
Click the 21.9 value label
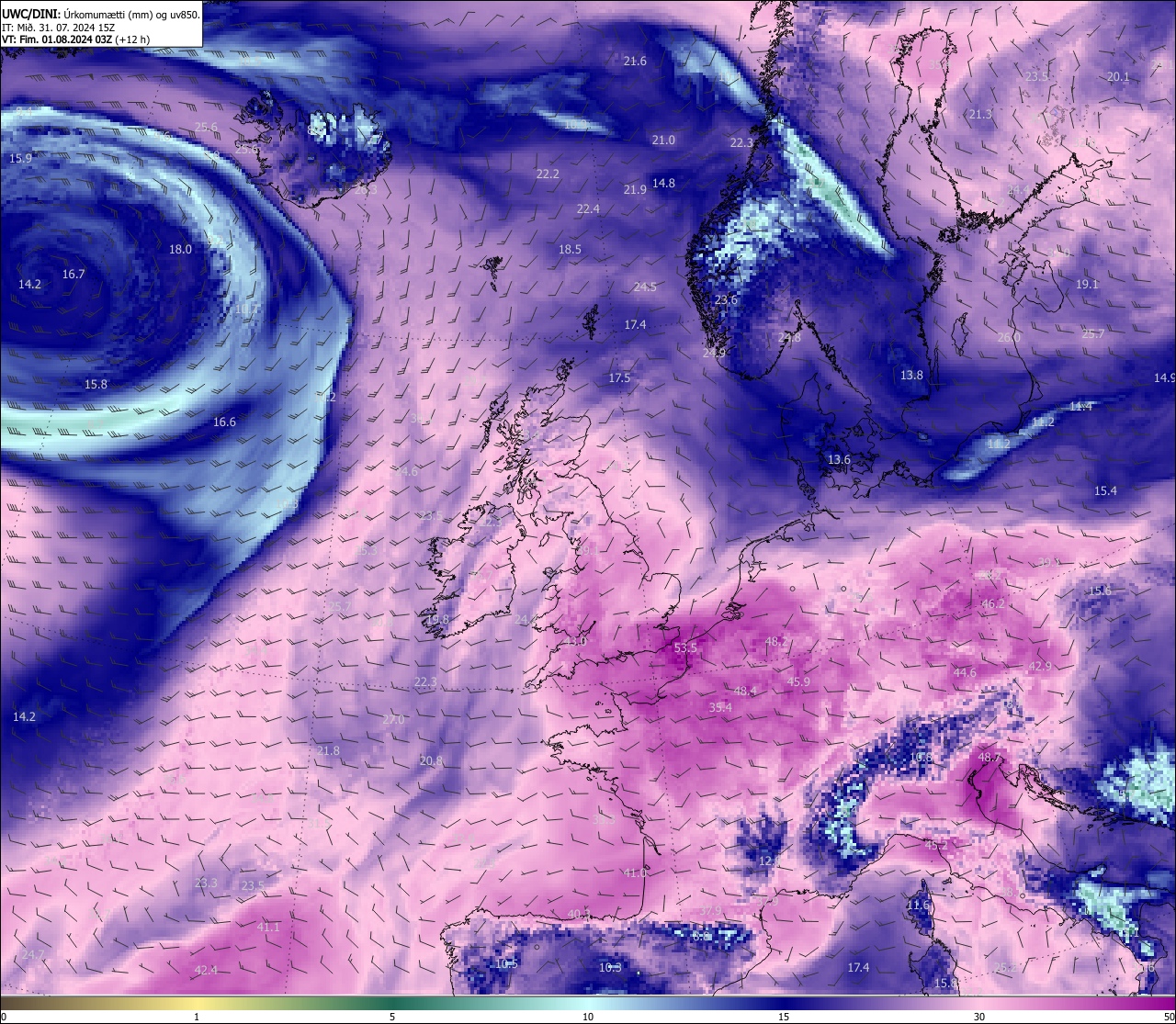coord(635,190)
